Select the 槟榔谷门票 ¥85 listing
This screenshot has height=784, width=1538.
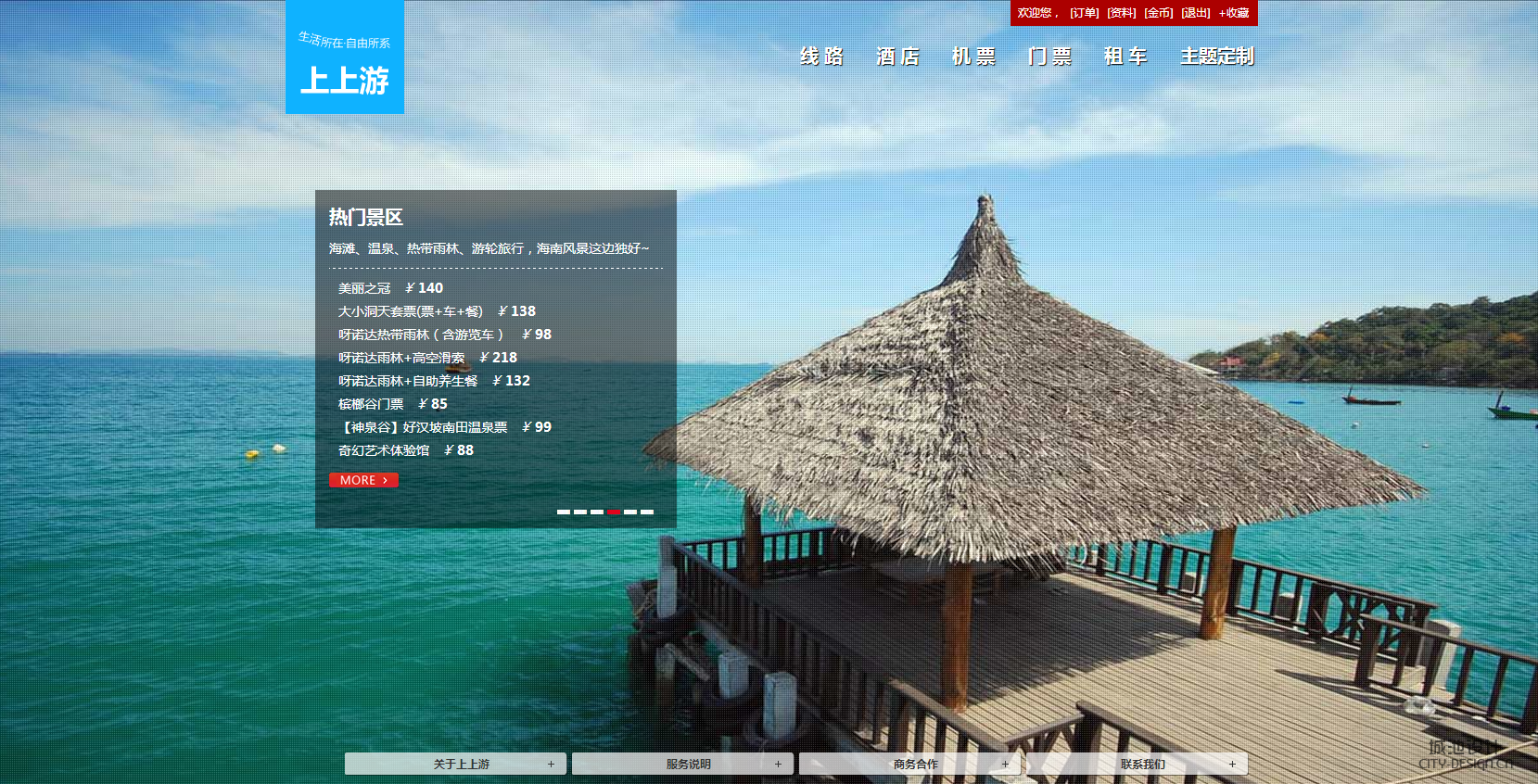(392, 404)
